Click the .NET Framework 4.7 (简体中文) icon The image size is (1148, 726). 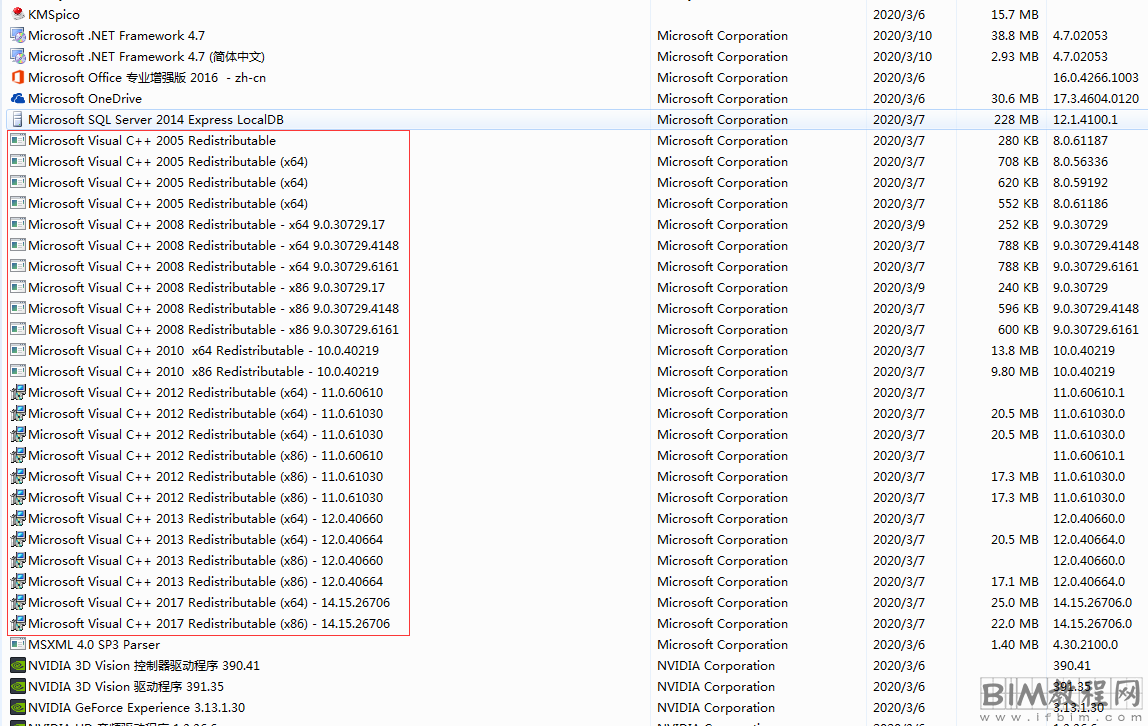tap(18, 56)
